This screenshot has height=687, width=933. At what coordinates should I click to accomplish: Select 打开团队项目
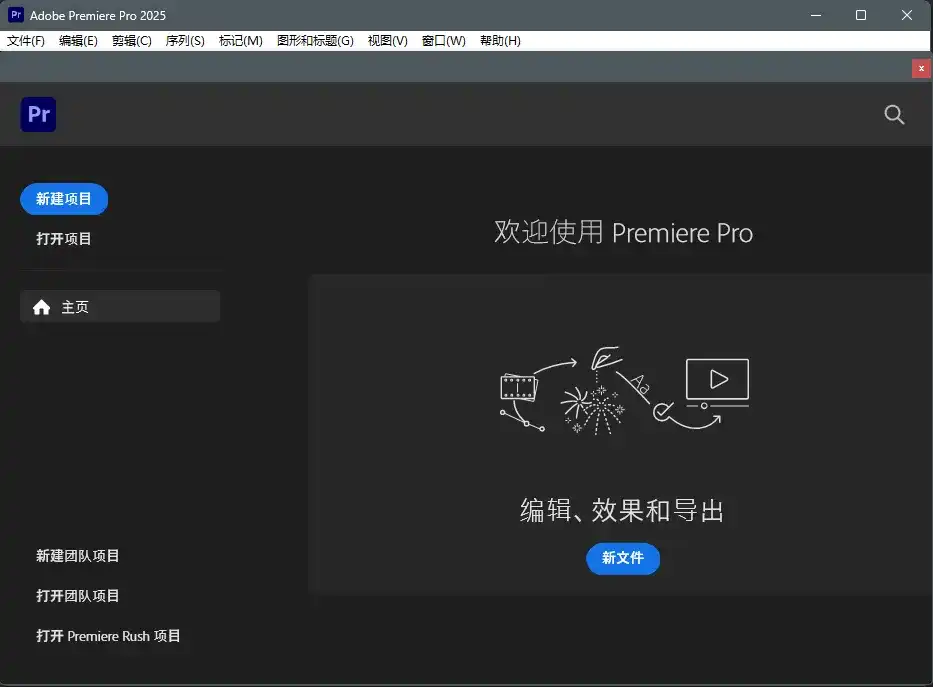pyautogui.click(x=77, y=595)
